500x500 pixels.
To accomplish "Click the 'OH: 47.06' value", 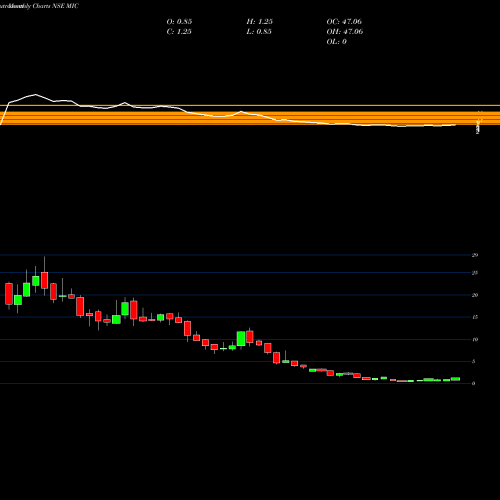I will click(345, 32).
